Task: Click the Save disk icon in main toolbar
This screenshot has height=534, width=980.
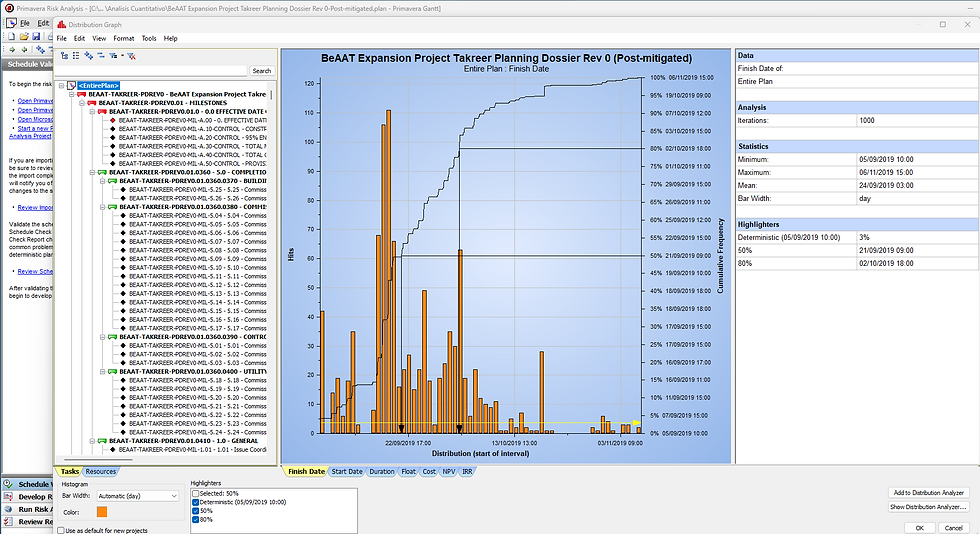Action: [36, 37]
